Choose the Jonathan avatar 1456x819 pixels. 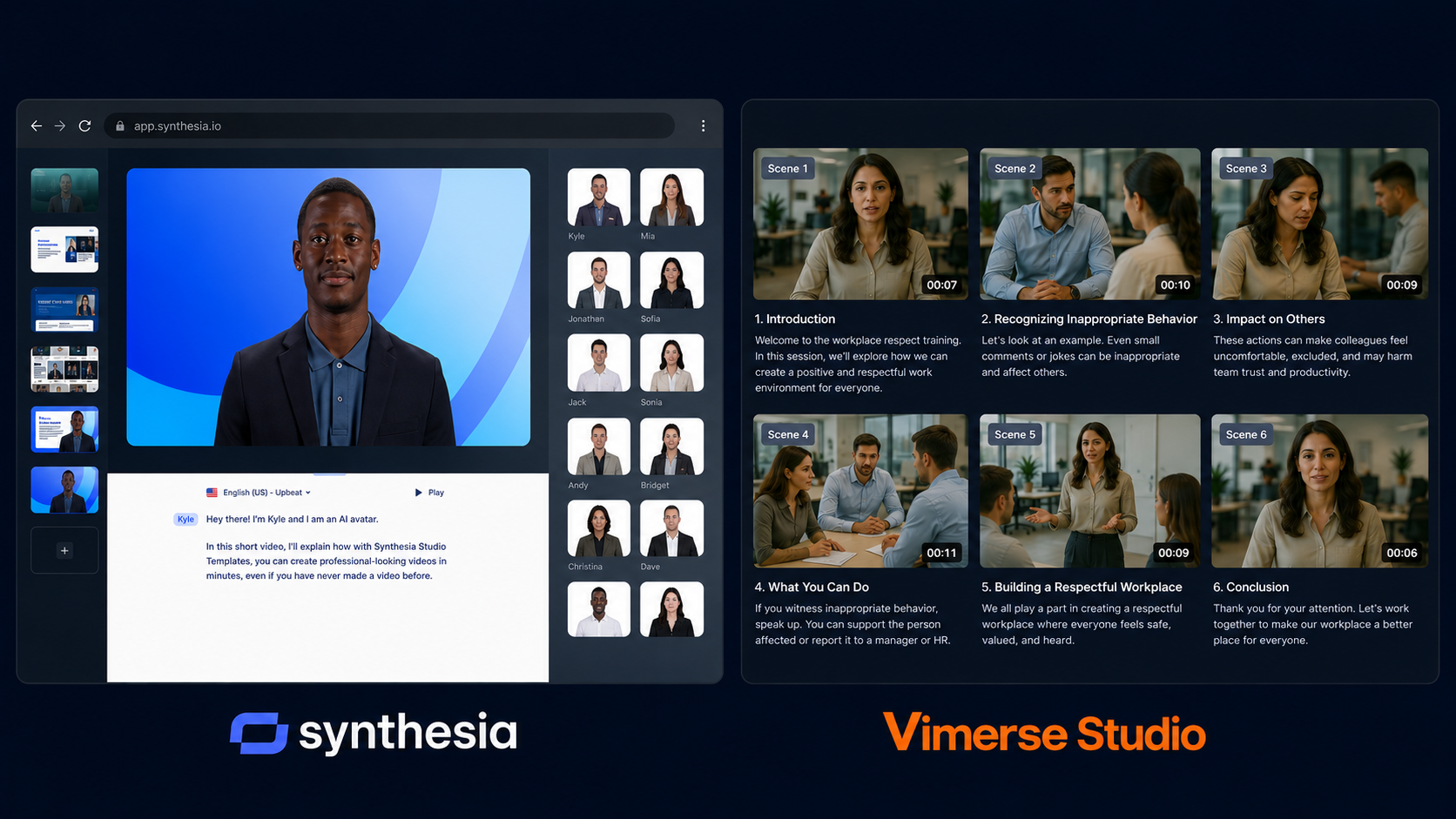coord(599,280)
